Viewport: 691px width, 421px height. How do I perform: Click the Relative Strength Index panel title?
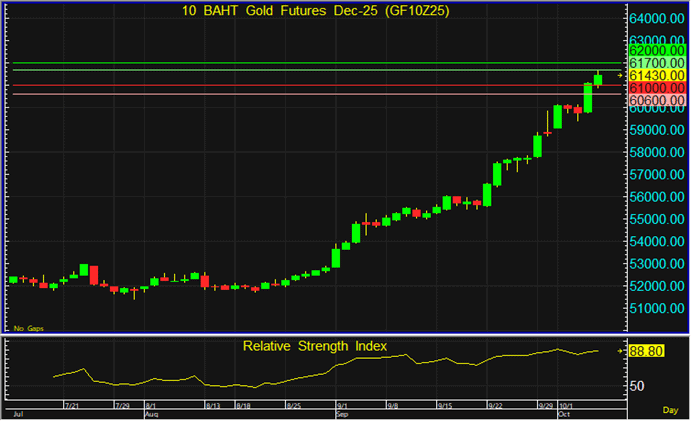[315, 346]
